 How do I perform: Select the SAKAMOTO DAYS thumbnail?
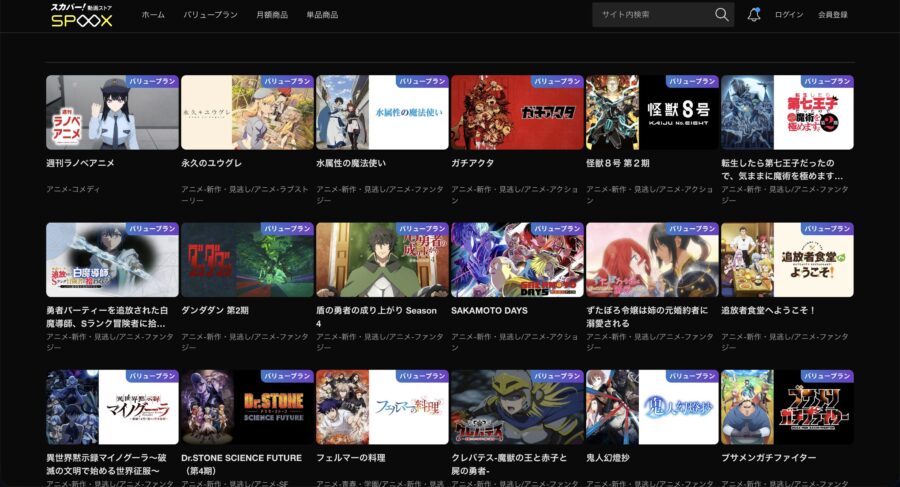[x=517, y=260]
